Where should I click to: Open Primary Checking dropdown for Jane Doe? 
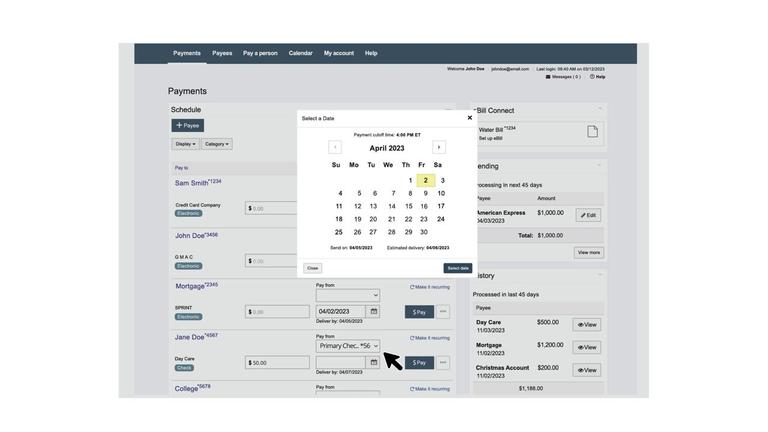coord(348,346)
